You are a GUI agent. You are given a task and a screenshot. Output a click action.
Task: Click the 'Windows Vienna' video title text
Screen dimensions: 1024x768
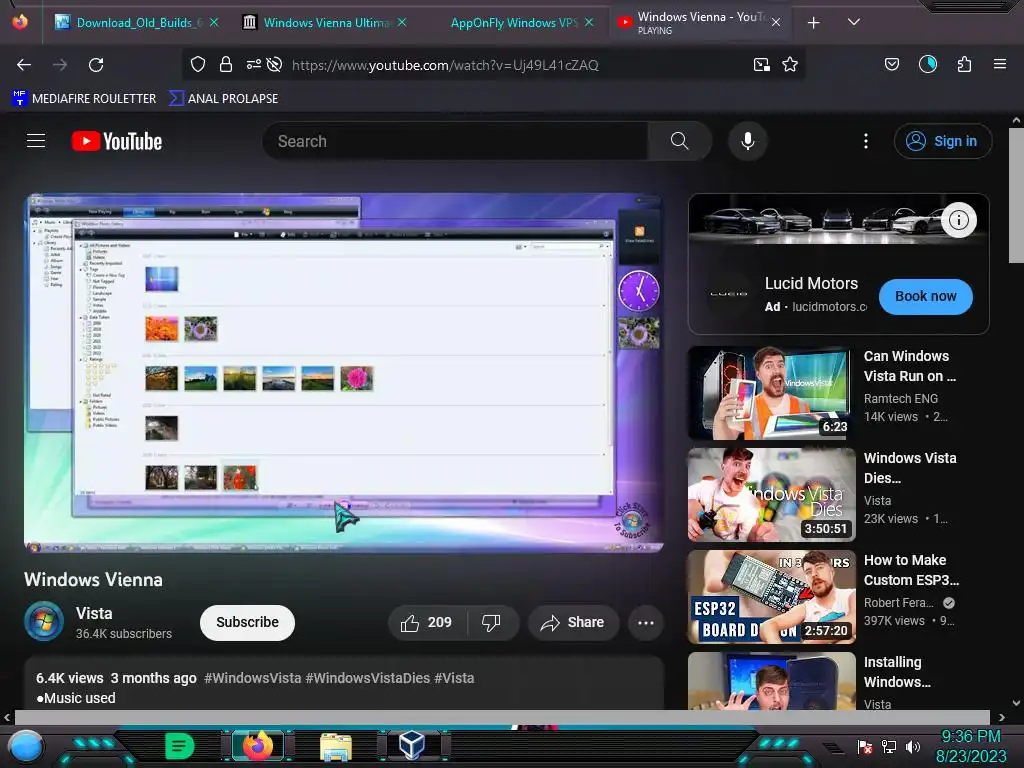coord(93,580)
